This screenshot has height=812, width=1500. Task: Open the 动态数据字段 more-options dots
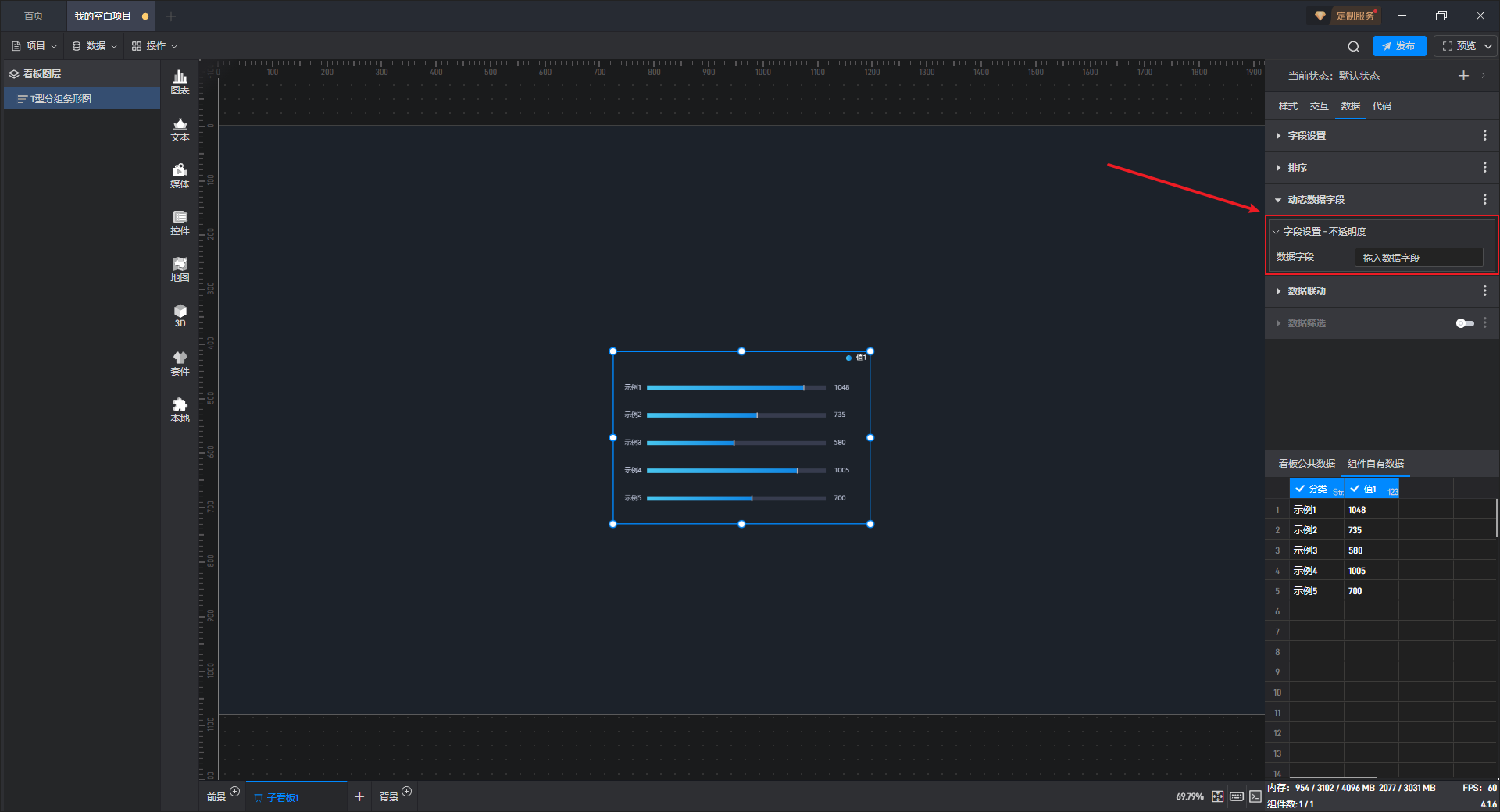pos(1484,199)
